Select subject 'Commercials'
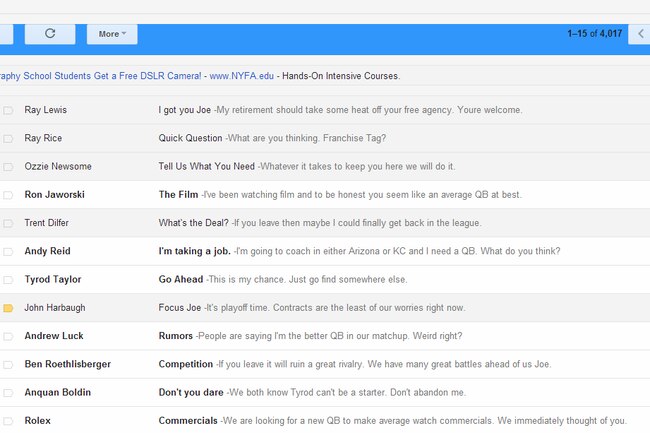 point(188,421)
